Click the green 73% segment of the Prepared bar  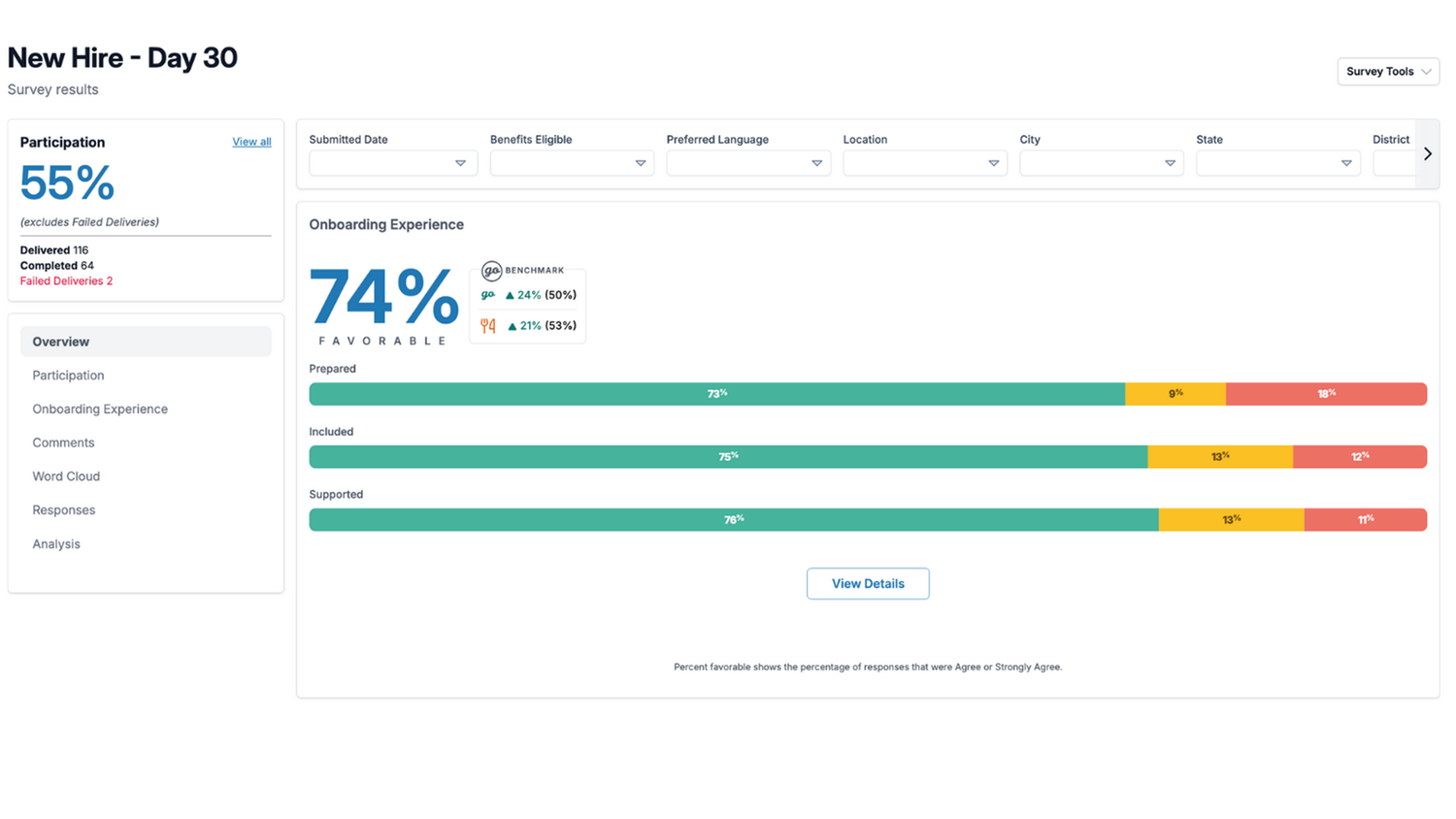pos(717,393)
